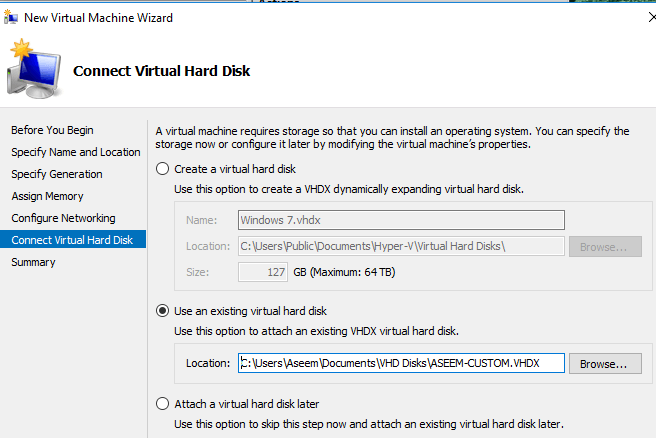Image resolution: width=656 pixels, height=438 pixels.
Task: Select Use an existing virtual hard disk
Action: pyautogui.click(x=163, y=311)
